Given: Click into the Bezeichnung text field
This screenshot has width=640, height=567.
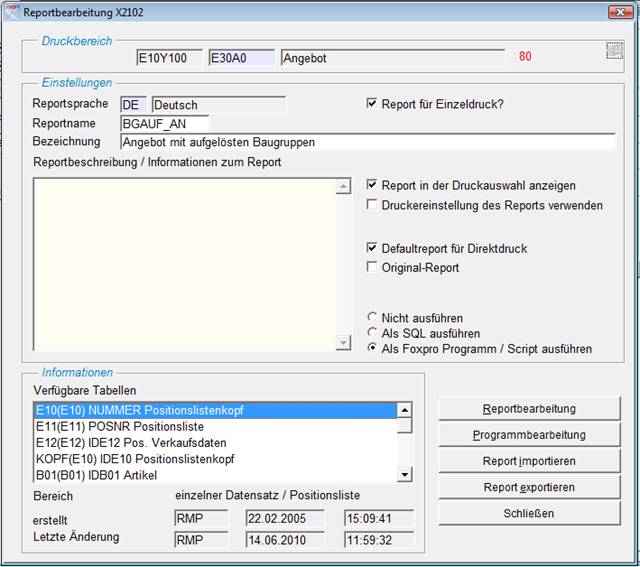Looking at the screenshot, I should coord(366,142).
